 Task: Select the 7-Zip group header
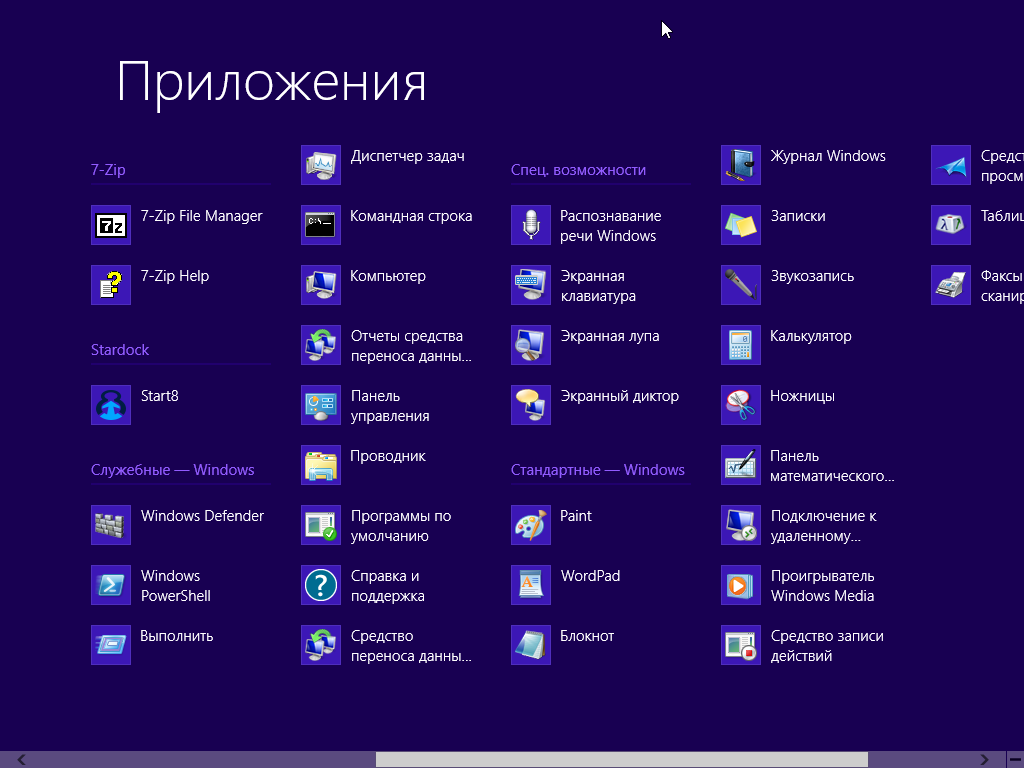click(x=108, y=170)
